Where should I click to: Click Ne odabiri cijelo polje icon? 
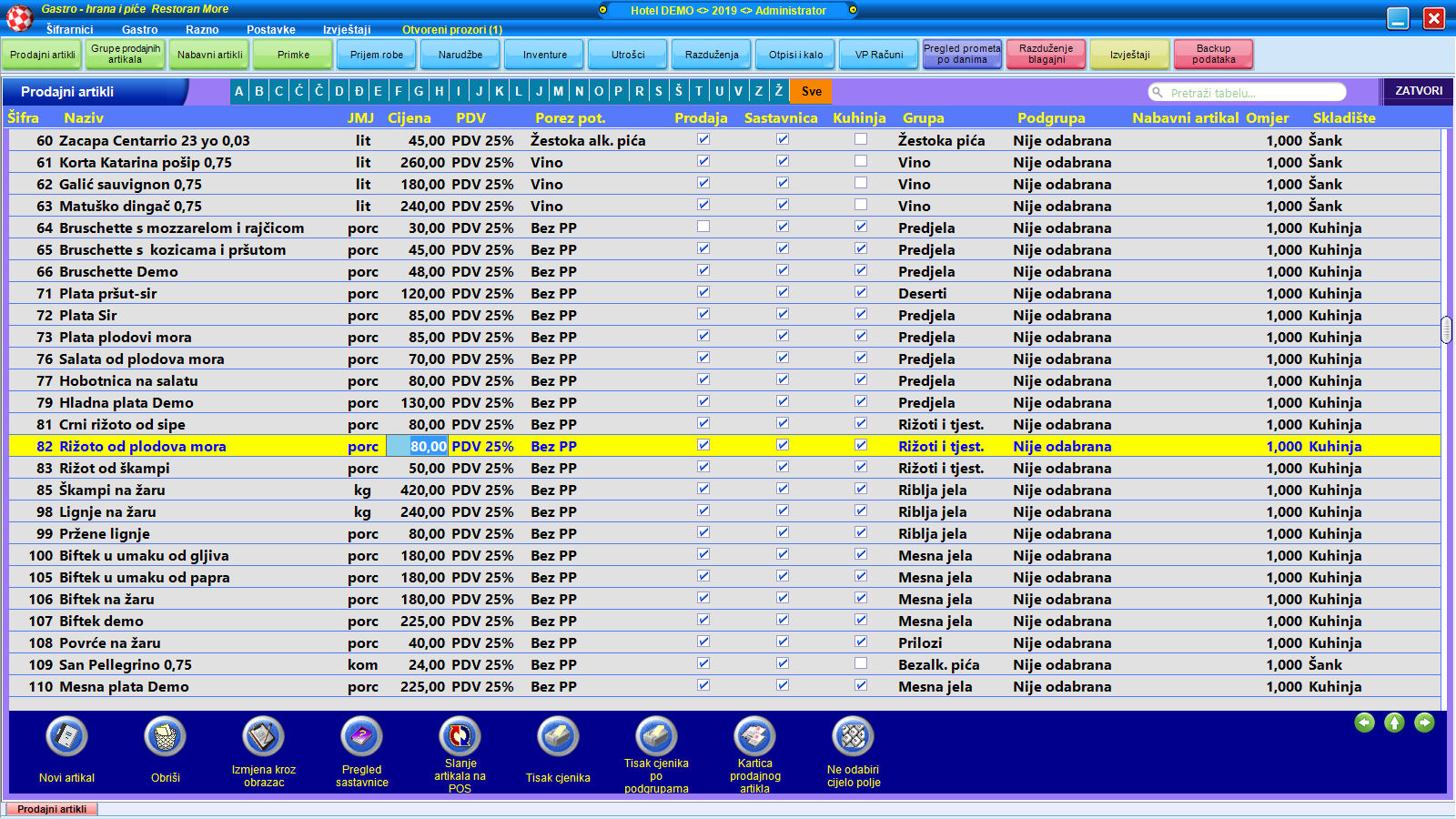tap(853, 736)
